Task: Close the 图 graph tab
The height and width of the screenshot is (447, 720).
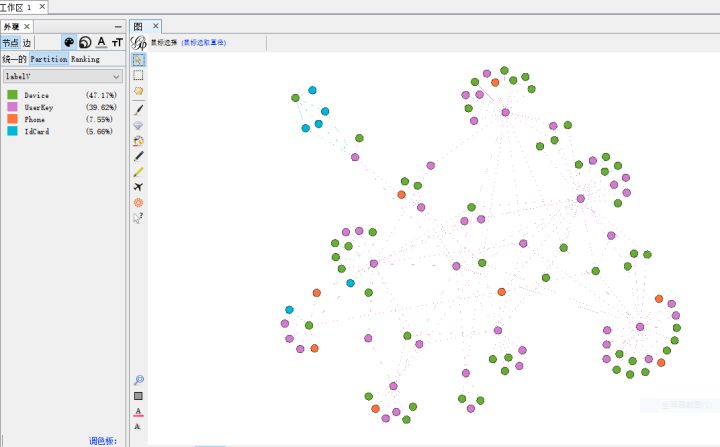Action: click(156, 26)
